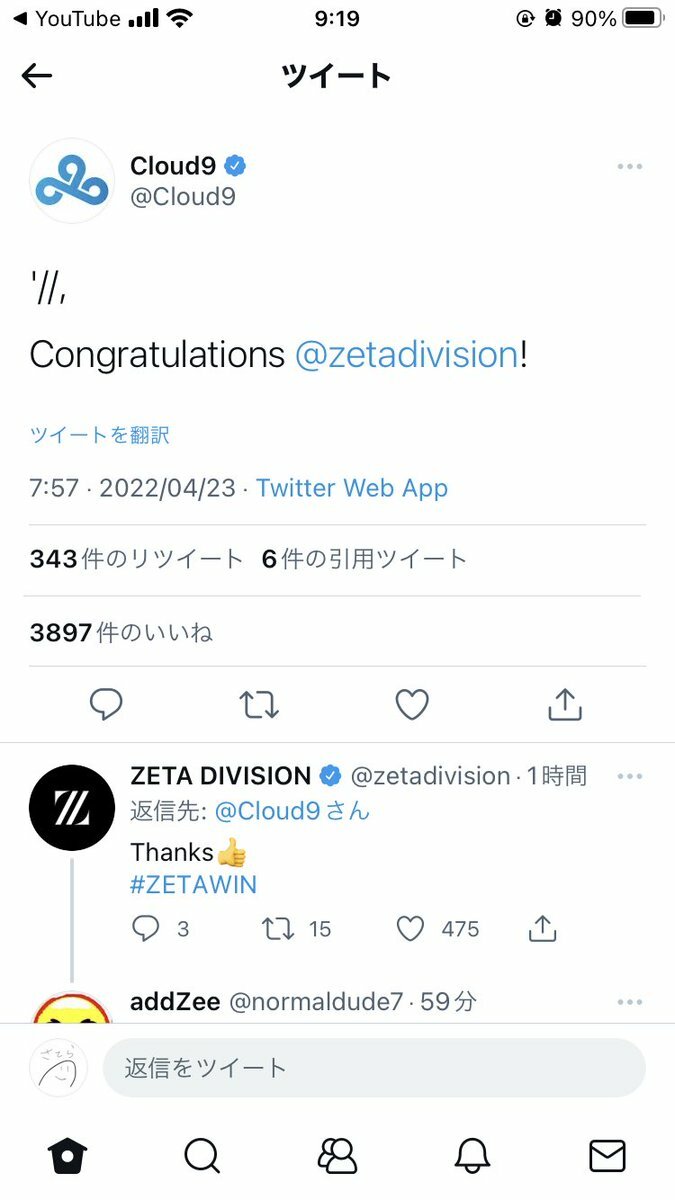Go back using the left arrow

[x=37, y=76]
